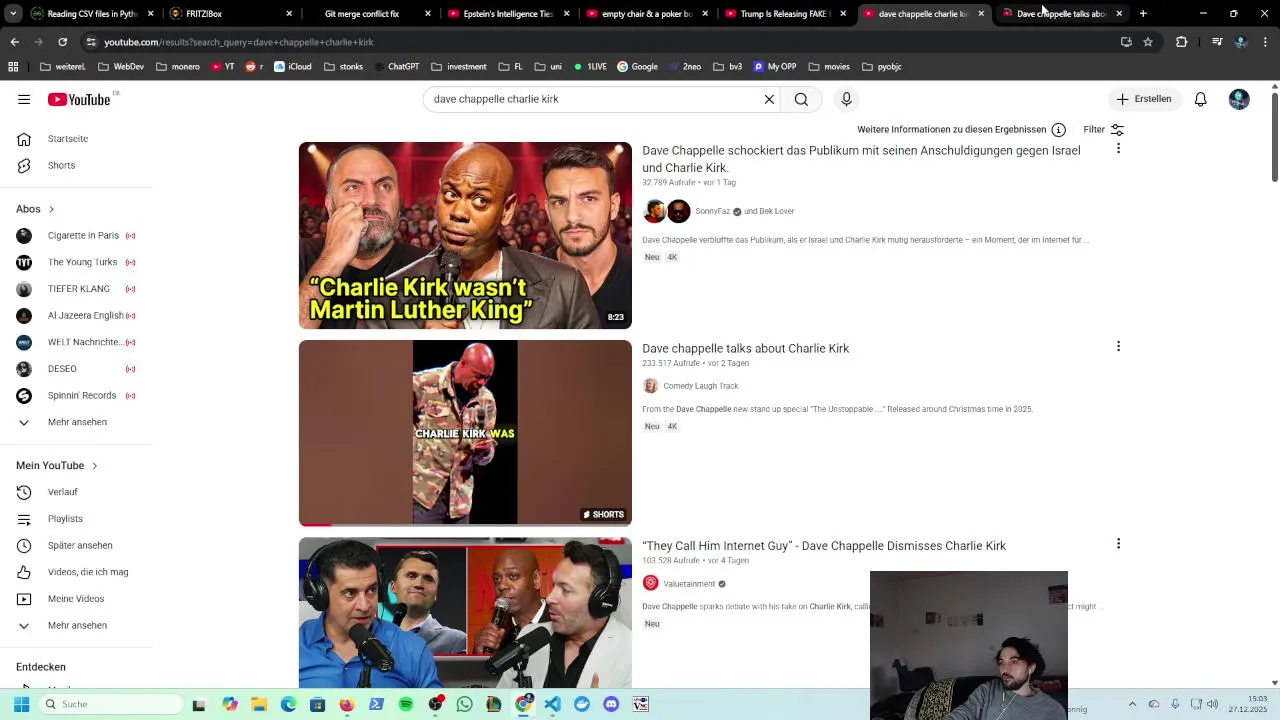This screenshot has height=720, width=1280.
Task: Show hidden system tray icons
Action: pyautogui.click(x=1132, y=704)
